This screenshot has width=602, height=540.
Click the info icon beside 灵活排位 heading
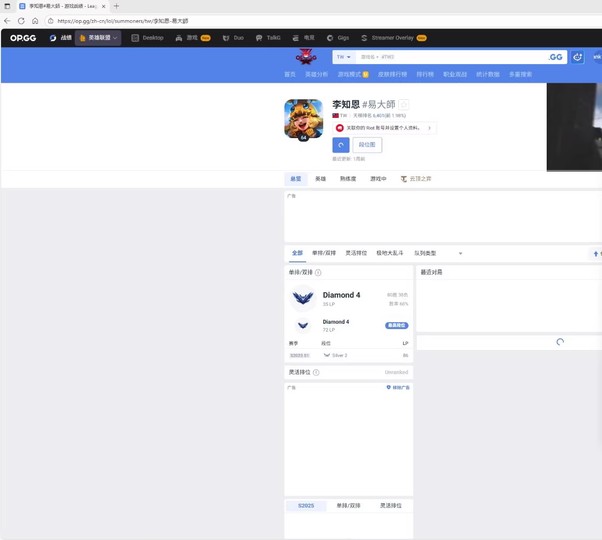point(316,372)
